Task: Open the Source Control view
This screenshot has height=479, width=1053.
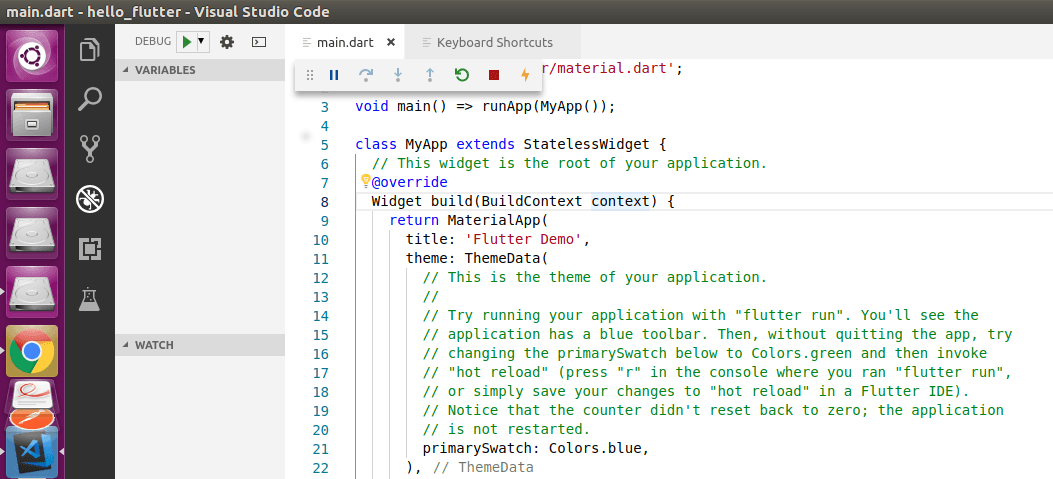Action: coord(91,149)
